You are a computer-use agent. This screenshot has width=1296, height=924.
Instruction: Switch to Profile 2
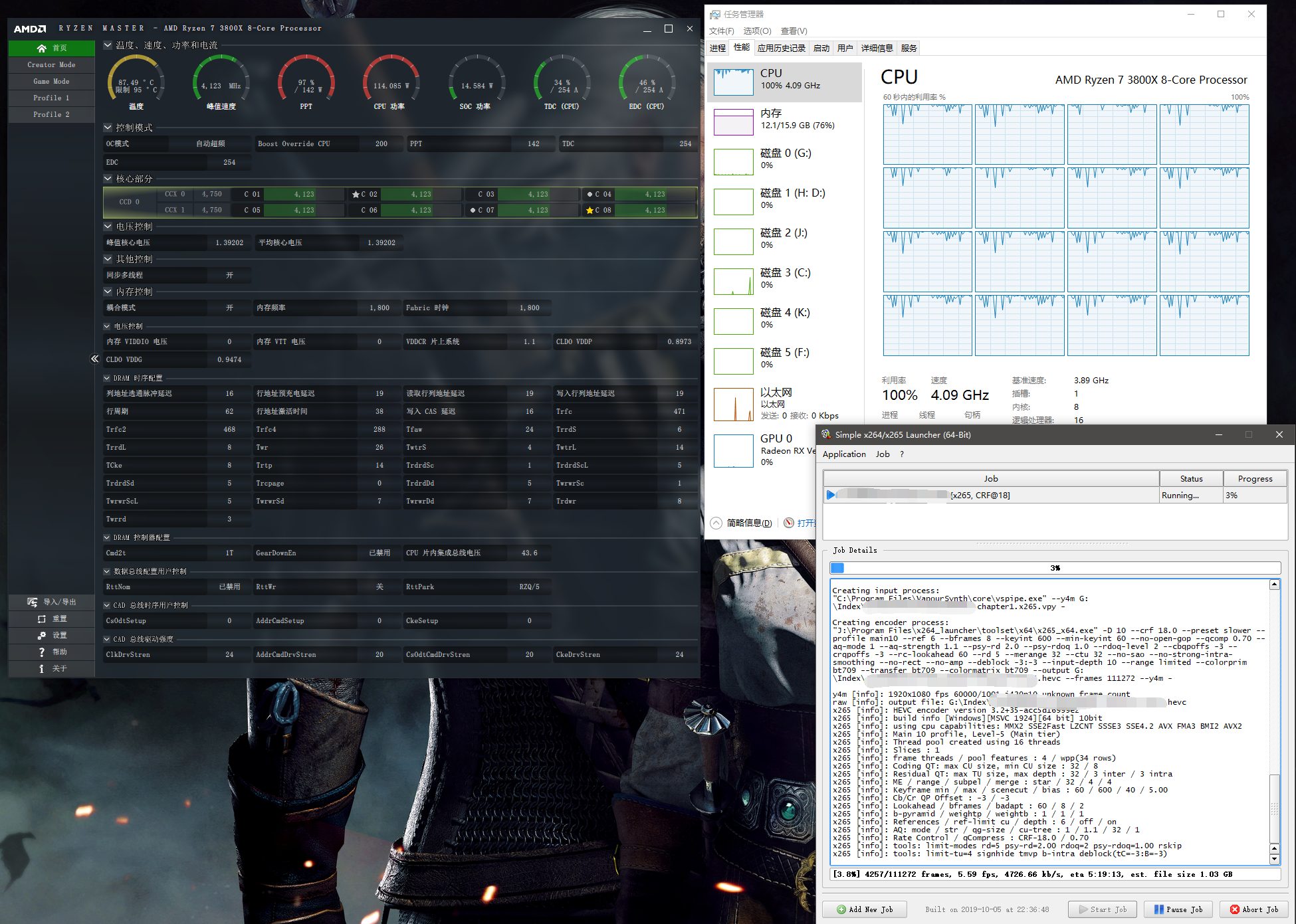click(x=52, y=114)
